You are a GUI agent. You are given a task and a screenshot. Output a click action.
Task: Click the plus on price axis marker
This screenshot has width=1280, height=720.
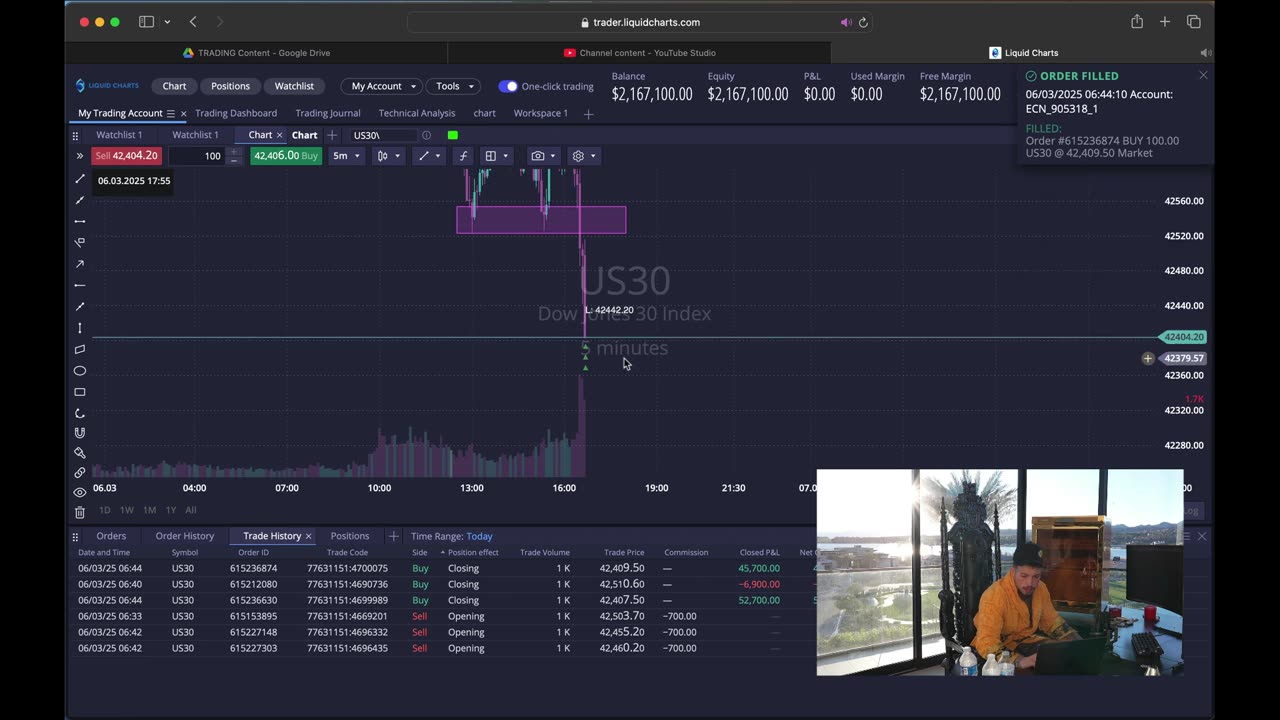tap(1148, 358)
